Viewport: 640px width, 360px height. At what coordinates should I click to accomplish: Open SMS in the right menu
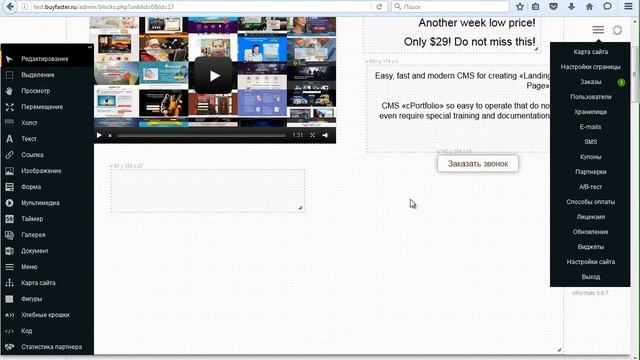pos(590,142)
